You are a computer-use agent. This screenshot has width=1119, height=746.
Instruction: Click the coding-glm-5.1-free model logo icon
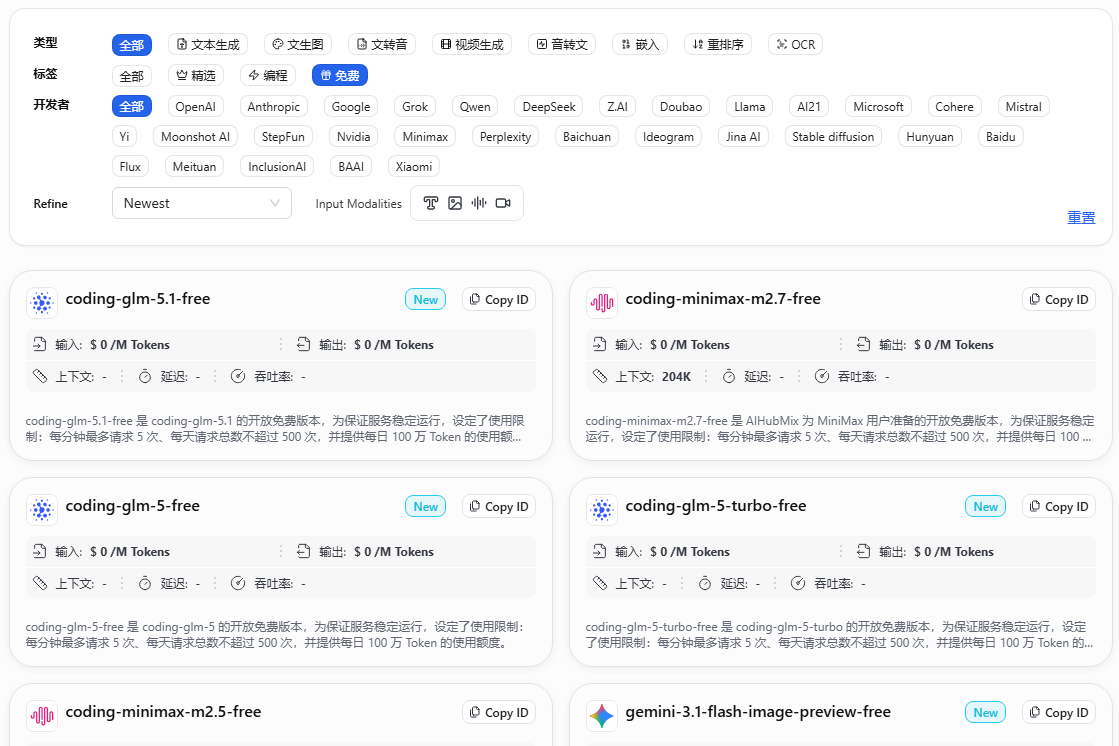tap(42, 303)
